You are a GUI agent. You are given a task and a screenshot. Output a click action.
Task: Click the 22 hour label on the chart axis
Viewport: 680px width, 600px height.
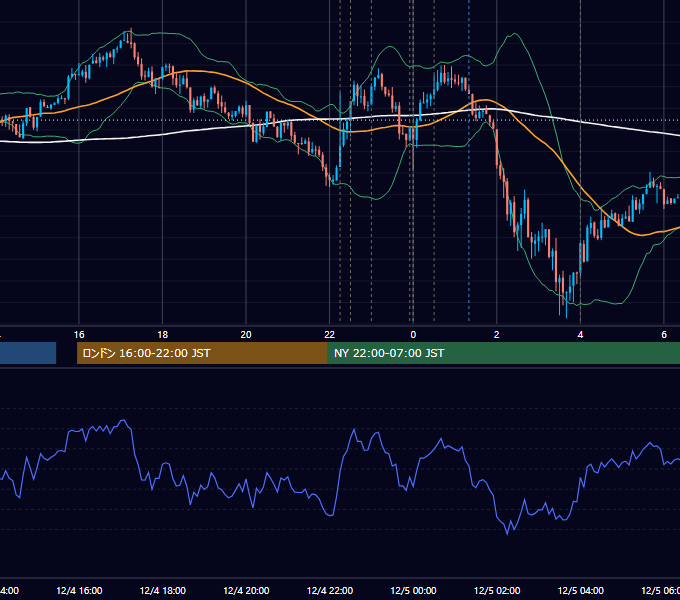pos(330,335)
